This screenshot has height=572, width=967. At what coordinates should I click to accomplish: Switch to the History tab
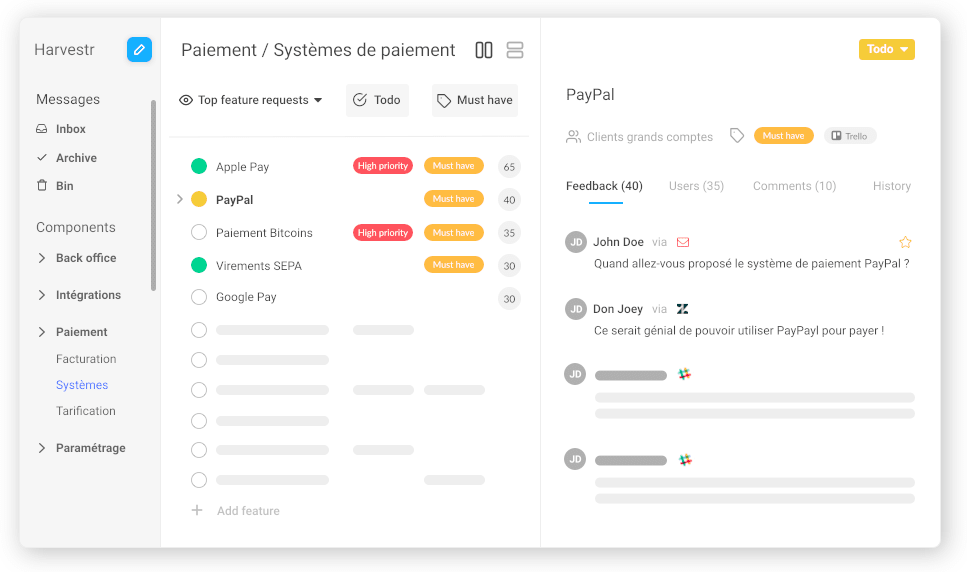tap(892, 186)
